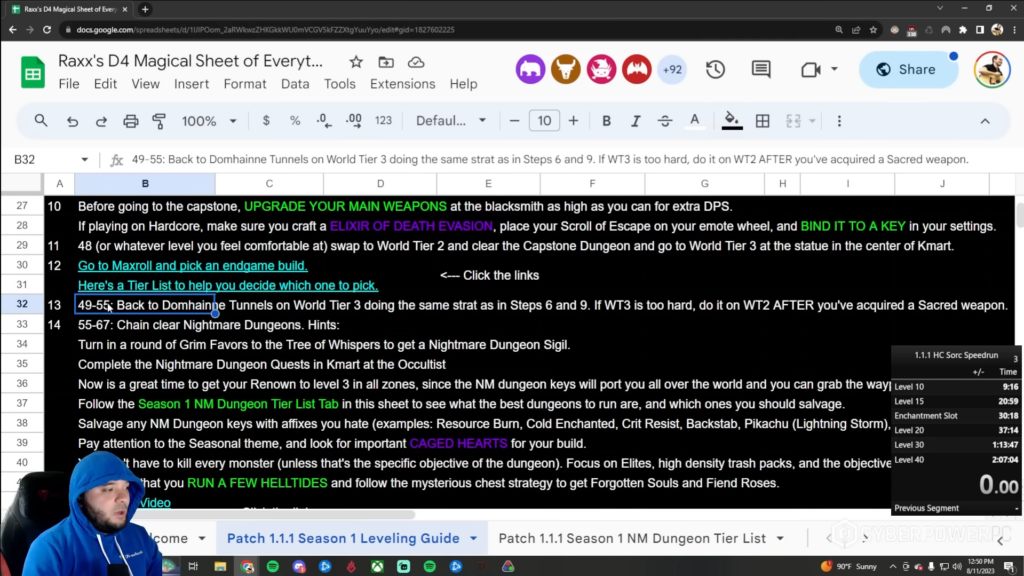The height and width of the screenshot is (576, 1024).
Task: Open the File menu
Action: pos(69,84)
